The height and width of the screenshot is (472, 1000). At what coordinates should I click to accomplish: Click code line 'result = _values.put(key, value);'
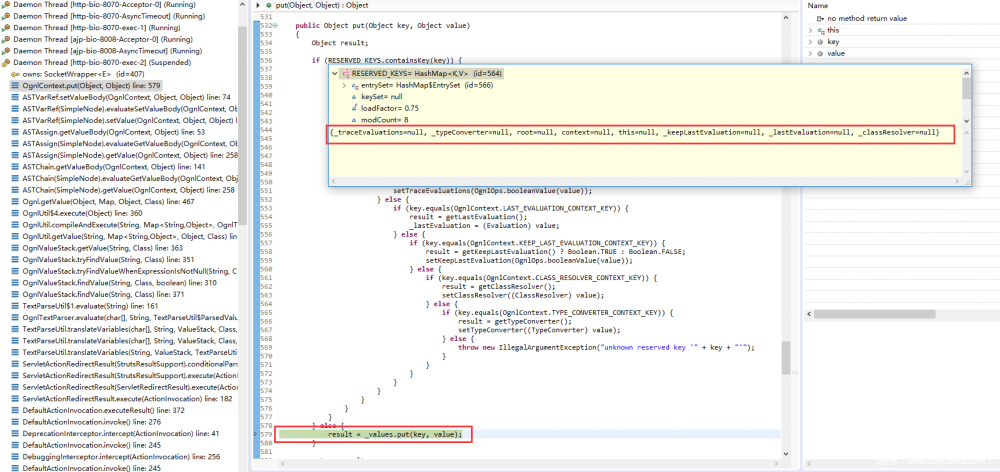pos(395,434)
